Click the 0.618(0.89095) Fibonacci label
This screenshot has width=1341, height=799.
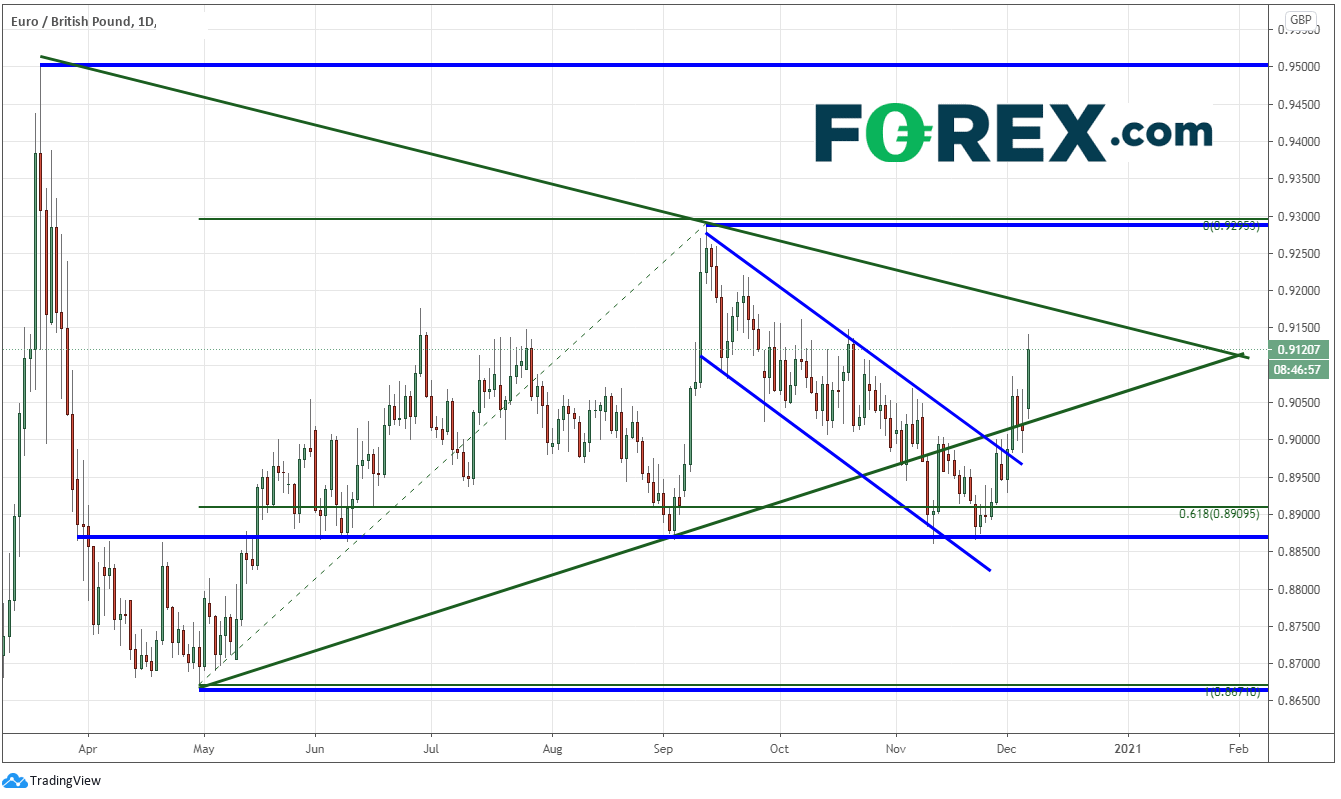pos(1221,514)
